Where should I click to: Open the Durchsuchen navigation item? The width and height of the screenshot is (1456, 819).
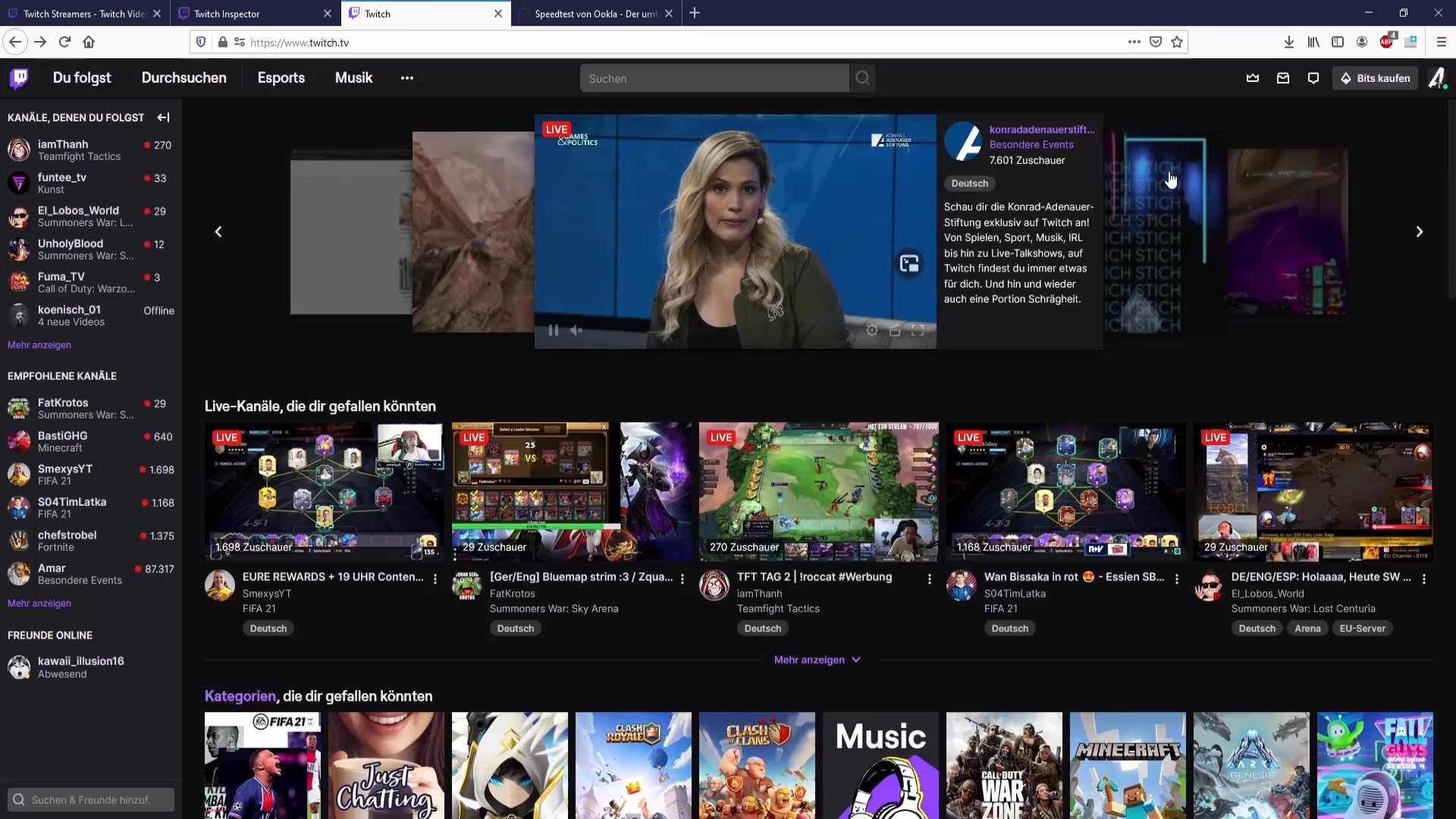[x=184, y=77]
